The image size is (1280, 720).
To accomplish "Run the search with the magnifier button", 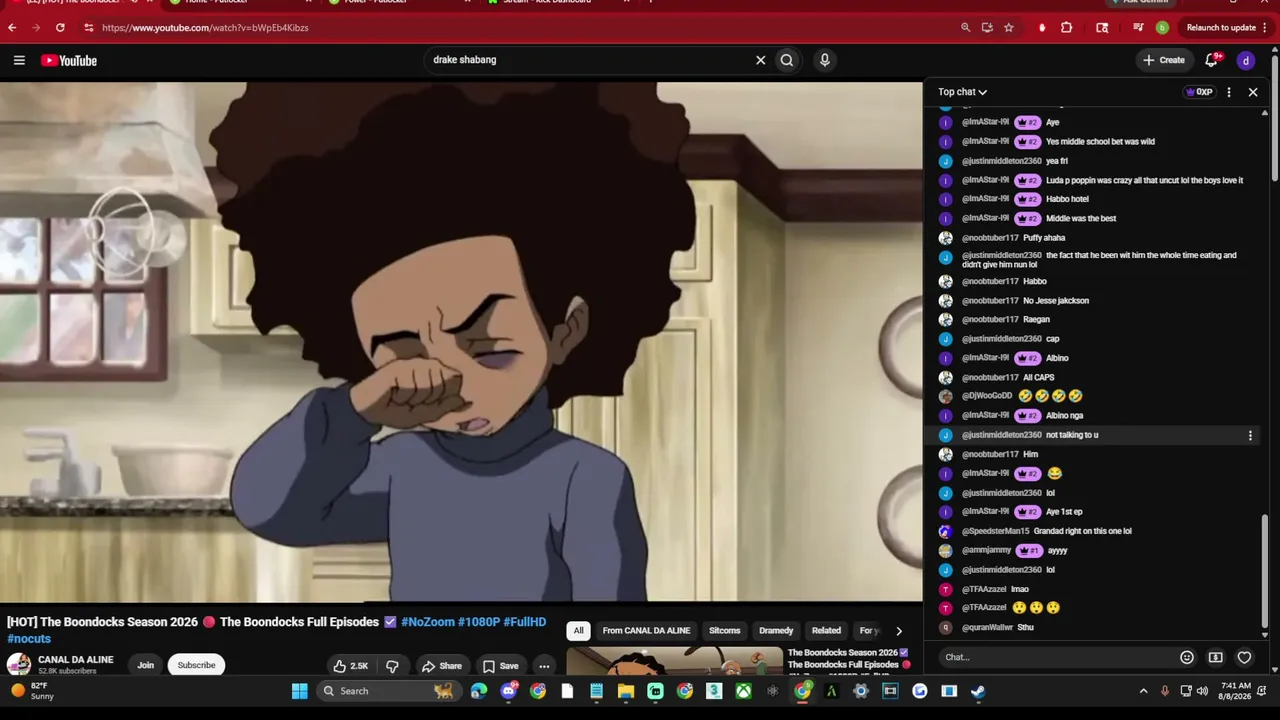I will pos(787,60).
